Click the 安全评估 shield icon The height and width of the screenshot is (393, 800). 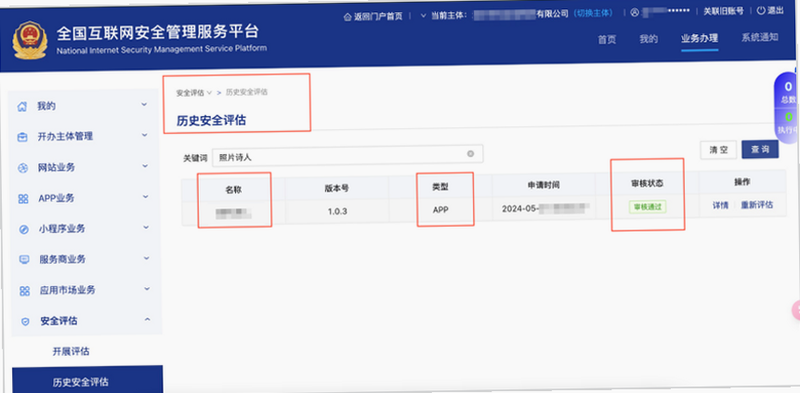tap(25, 322)
